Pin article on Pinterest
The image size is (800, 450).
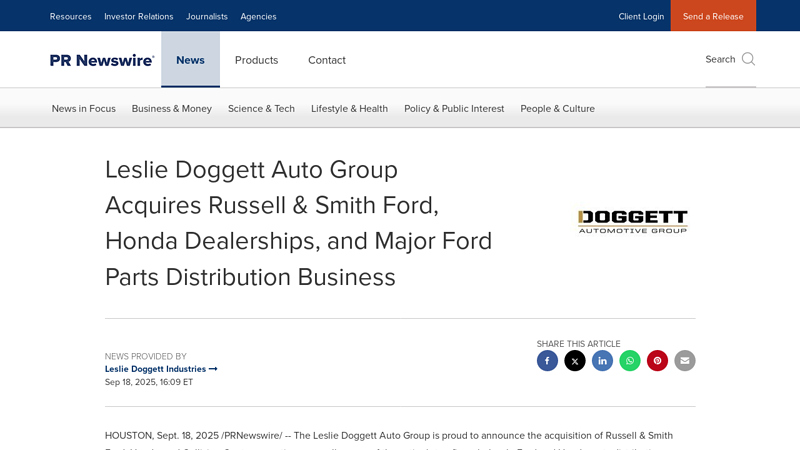(x=657, y=361)
